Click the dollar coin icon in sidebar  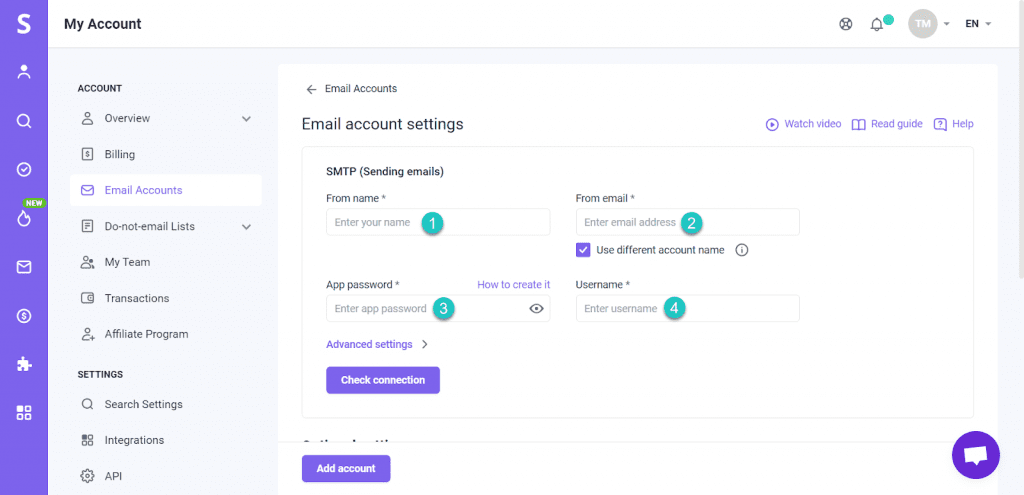click(x=24, y=316)
